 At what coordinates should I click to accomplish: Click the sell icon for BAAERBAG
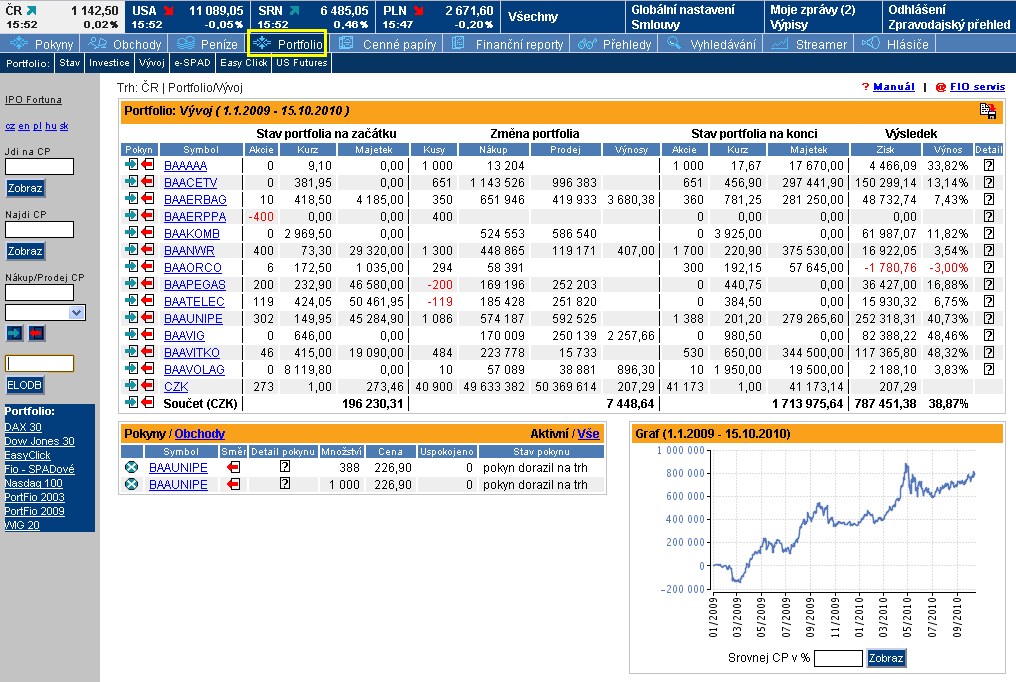point(148,199)
